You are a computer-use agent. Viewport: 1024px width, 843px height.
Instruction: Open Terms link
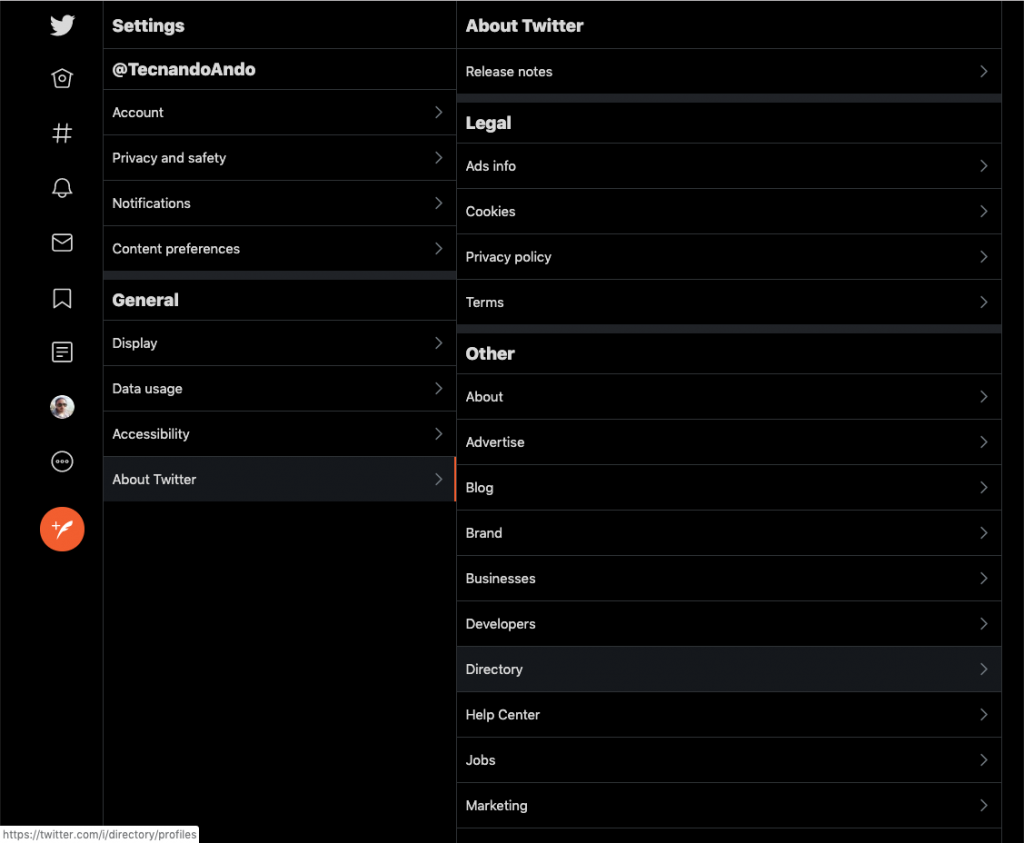[729, 302]
